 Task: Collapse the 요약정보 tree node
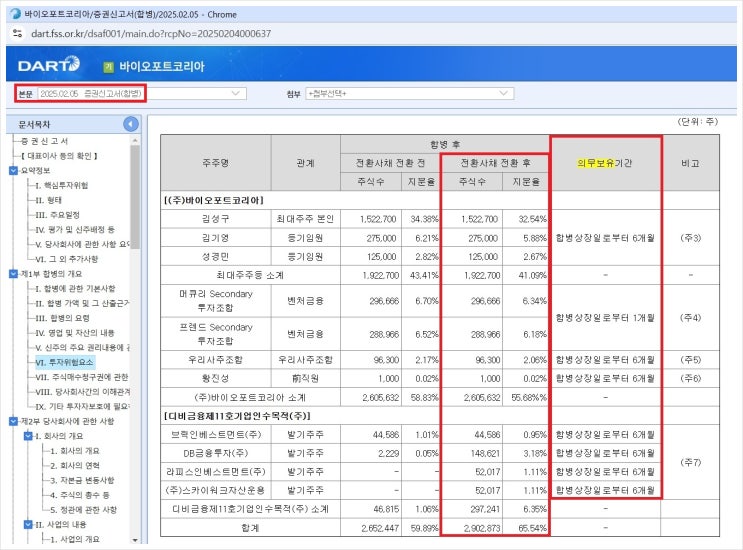(x=13, y=170)
